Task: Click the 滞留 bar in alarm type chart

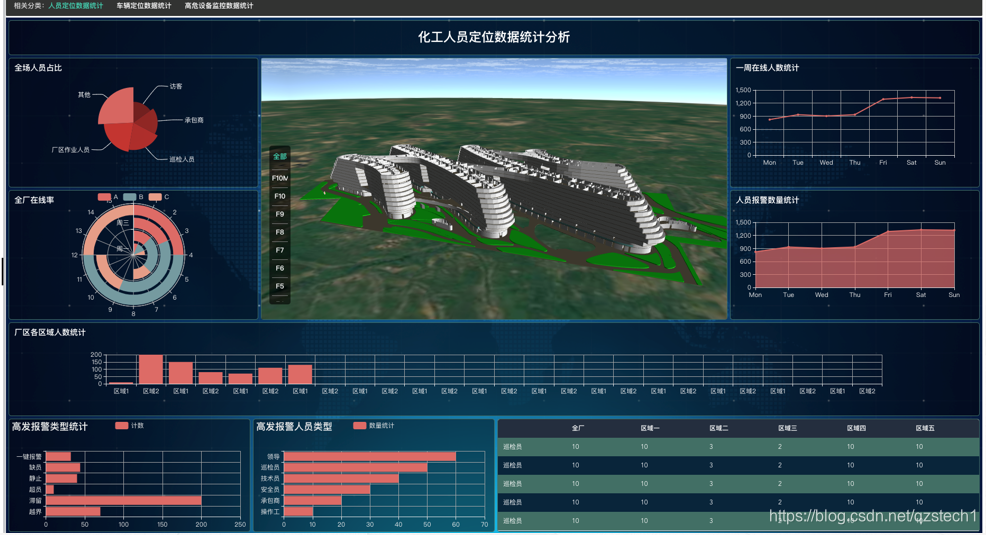Action: click(x=124, y=500)
